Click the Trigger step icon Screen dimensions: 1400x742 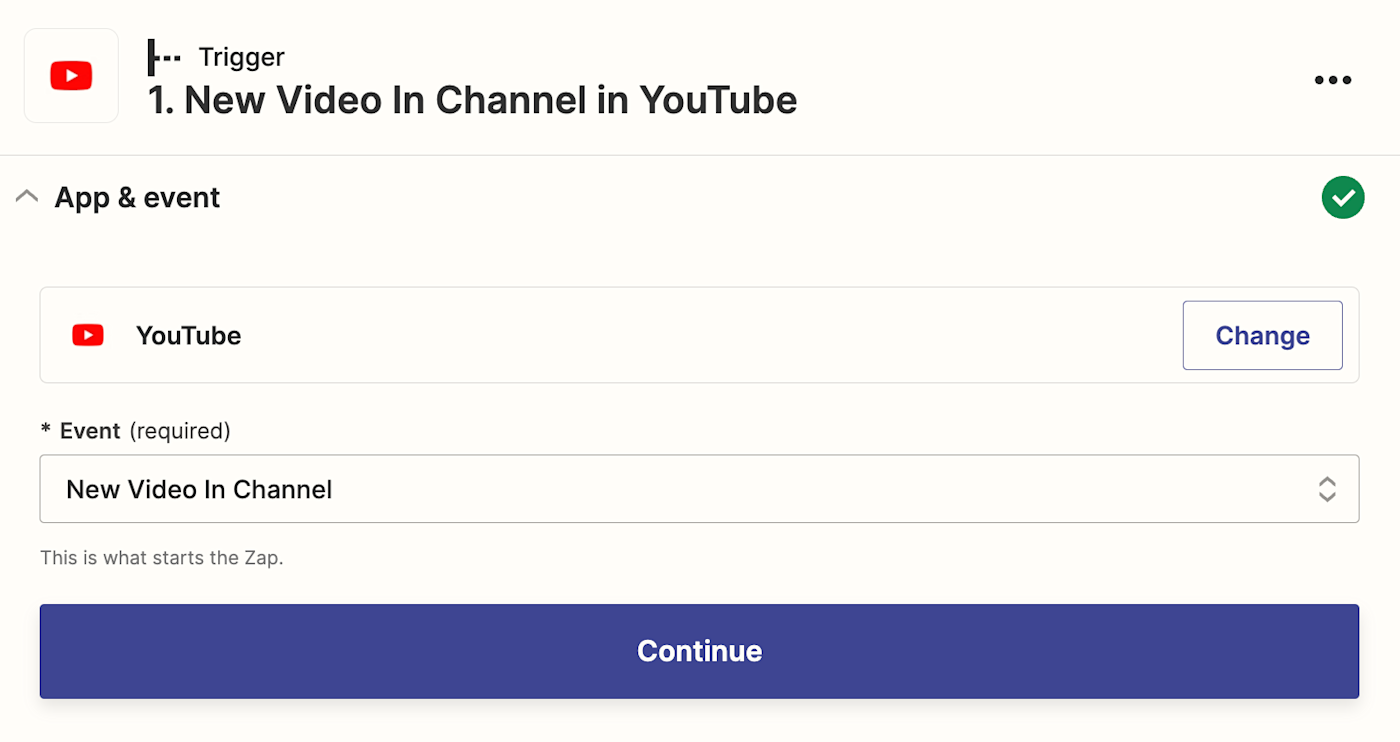(164, 57)
